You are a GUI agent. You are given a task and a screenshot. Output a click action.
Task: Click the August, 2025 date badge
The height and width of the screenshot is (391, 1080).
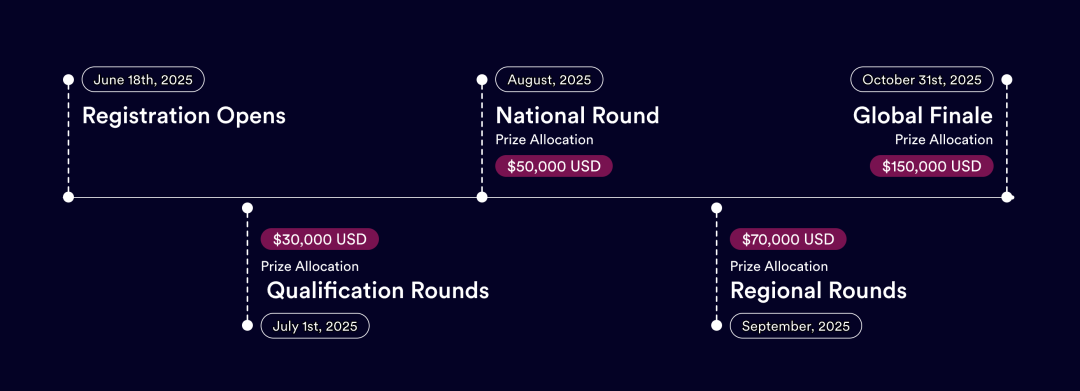[x=549, y=79]
